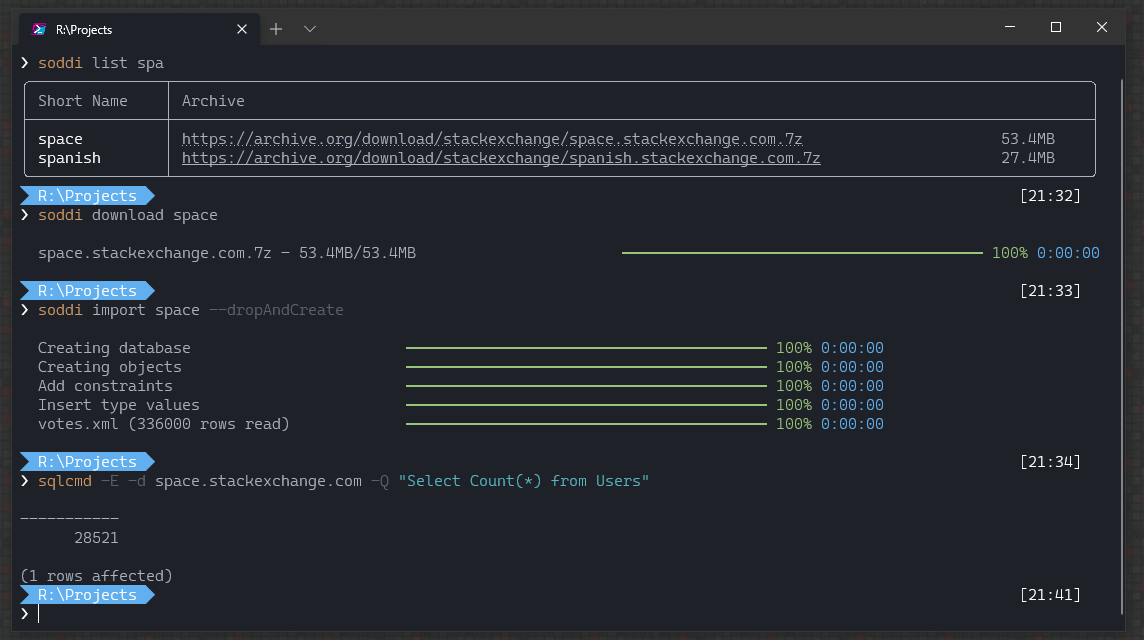Click the 'Insert type values' status line

click(x=118, y=405)
